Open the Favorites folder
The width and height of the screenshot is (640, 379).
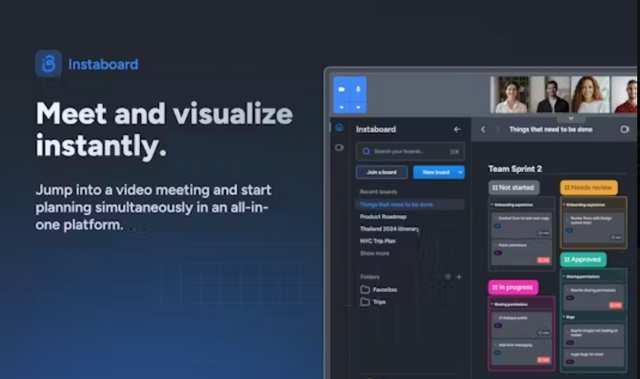pyautogui.click(x=379, y=290)
